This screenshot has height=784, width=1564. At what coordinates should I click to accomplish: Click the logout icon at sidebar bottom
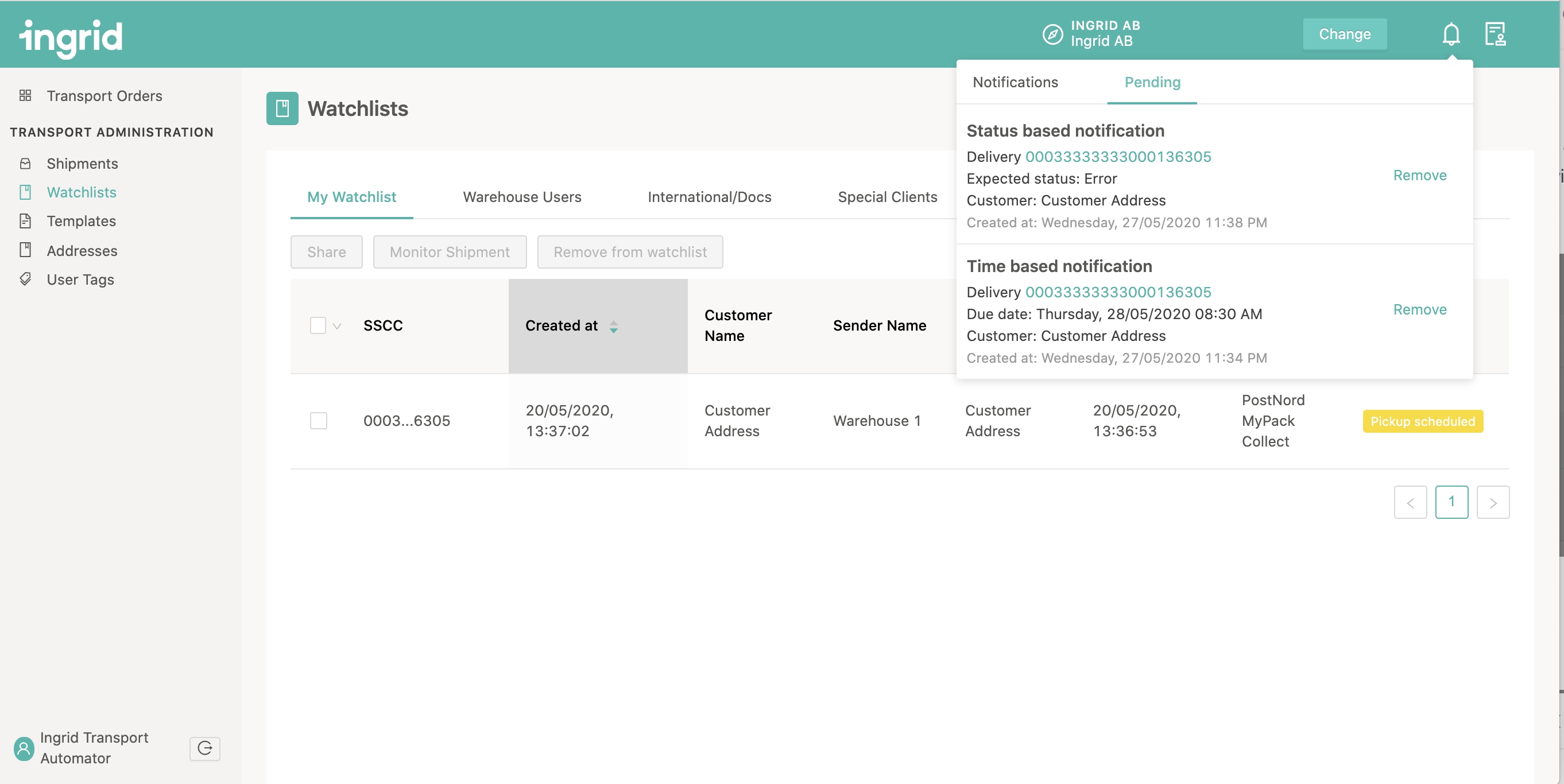pos(204,748)
